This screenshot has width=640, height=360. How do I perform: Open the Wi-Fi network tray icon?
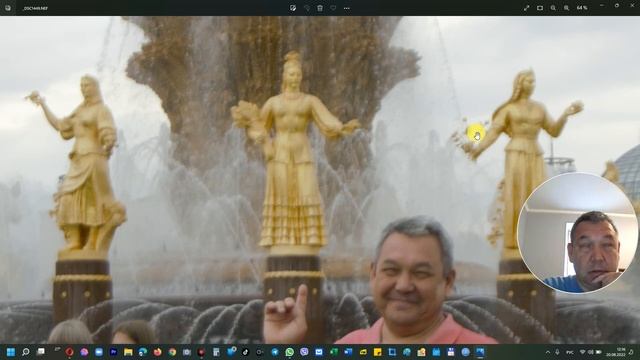[x=582, y=352]
